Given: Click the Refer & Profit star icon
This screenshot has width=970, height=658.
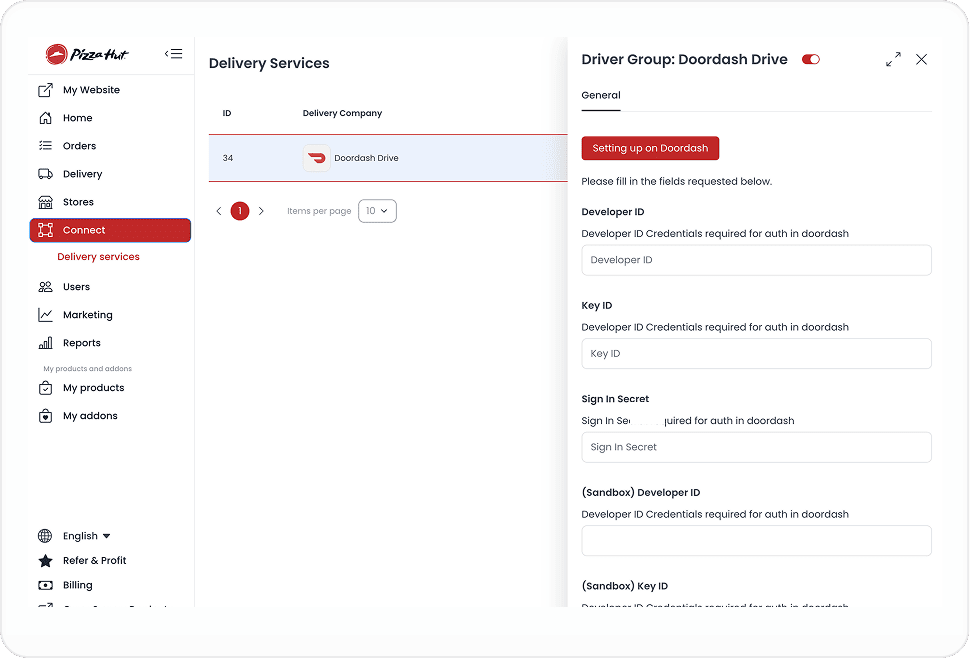Looking at the screenshot, I should point(45,560).
